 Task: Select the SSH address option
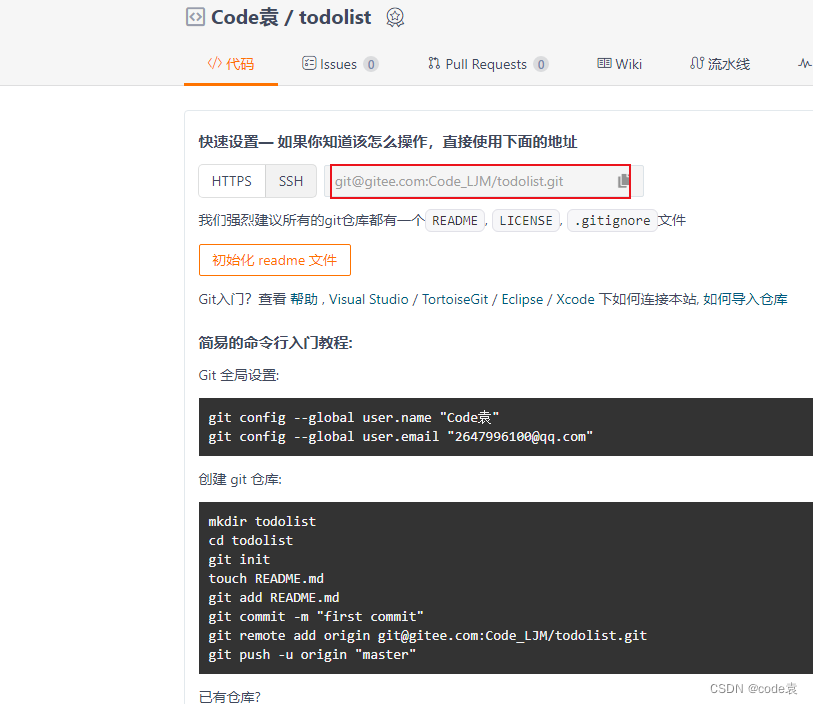[291, 181]
